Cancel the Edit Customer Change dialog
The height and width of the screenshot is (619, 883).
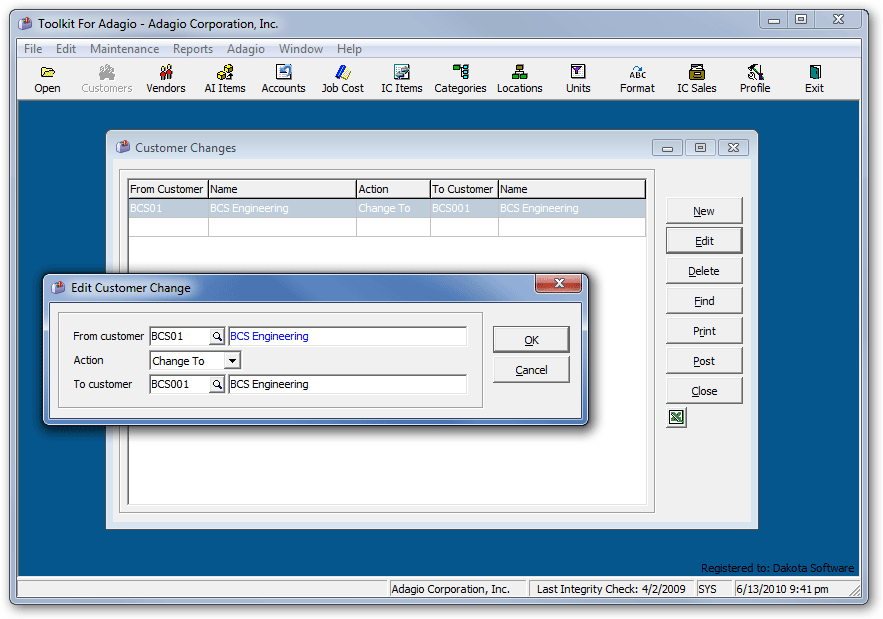pyautogui.click(x=531, y=370)
